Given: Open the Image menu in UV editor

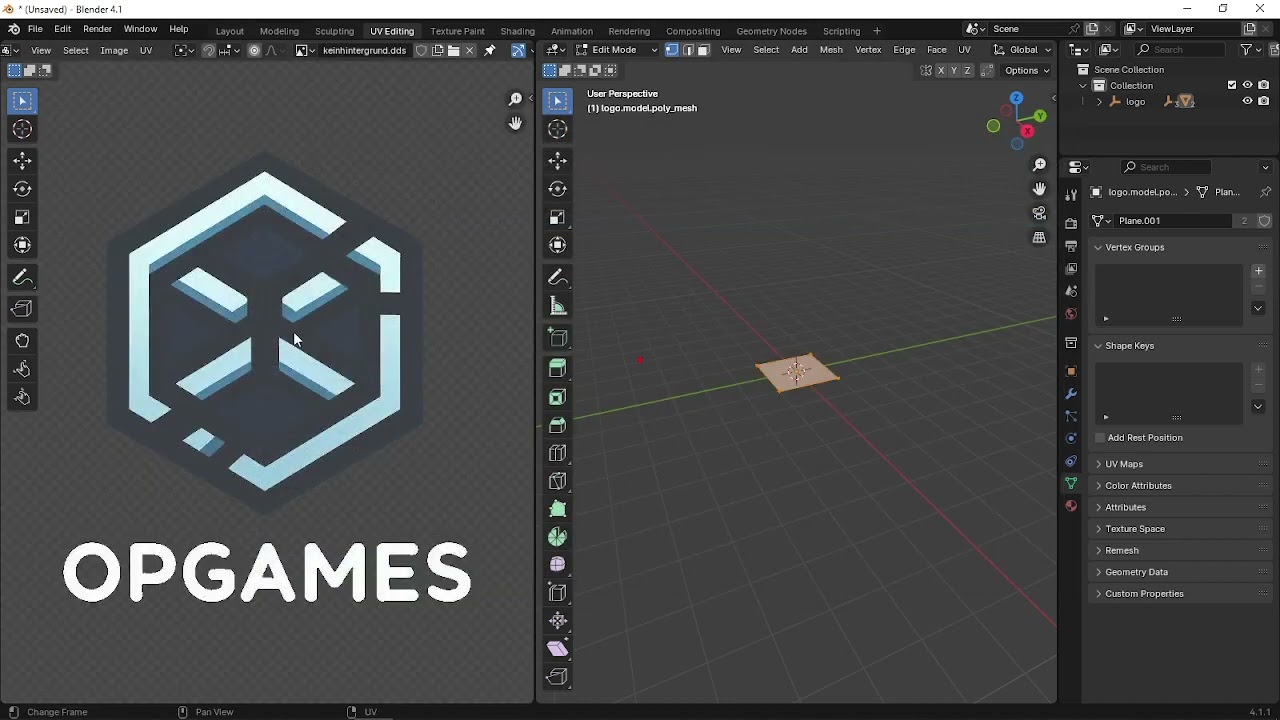Looking at the screenshot, I should click(114, 50).
